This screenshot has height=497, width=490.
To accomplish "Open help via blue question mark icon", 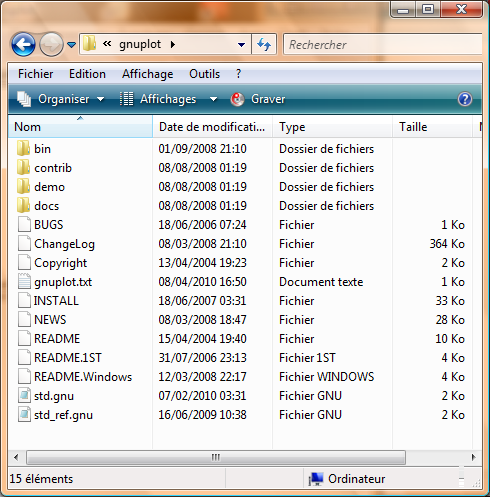I will 465,99.
